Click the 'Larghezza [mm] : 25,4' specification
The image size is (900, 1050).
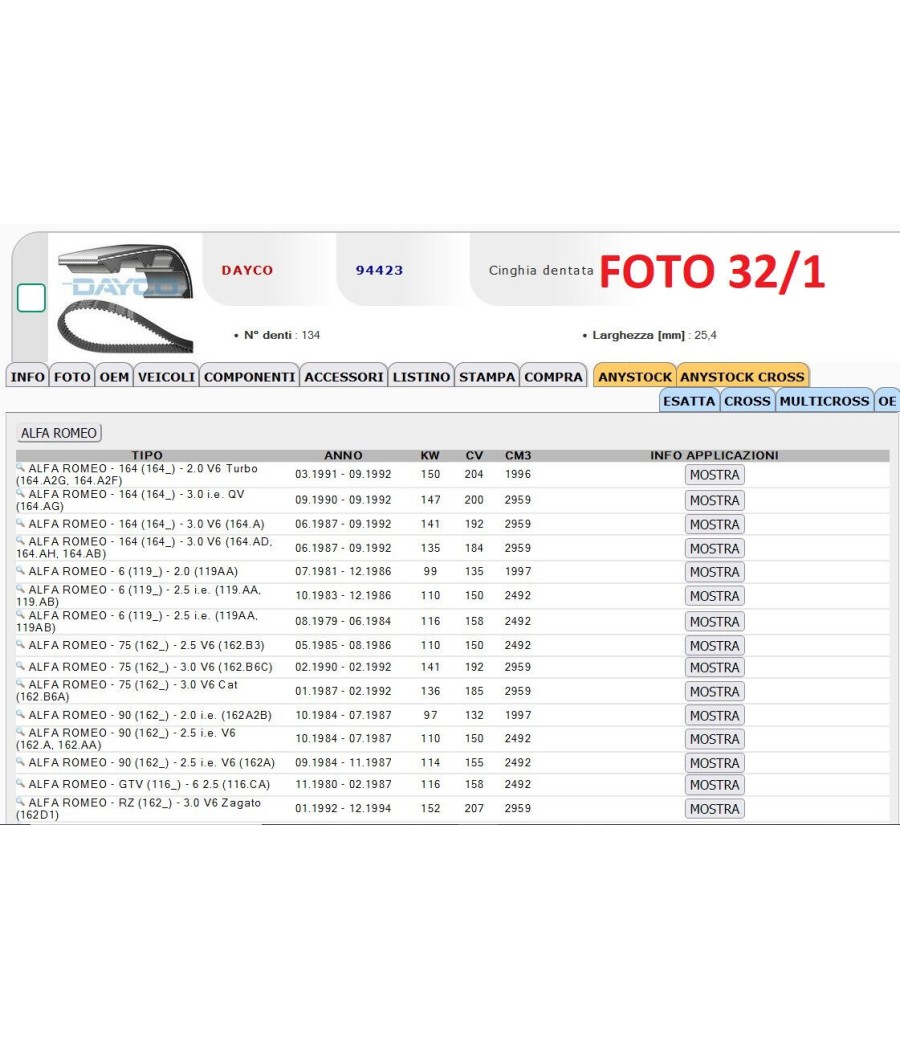point(654,335)
